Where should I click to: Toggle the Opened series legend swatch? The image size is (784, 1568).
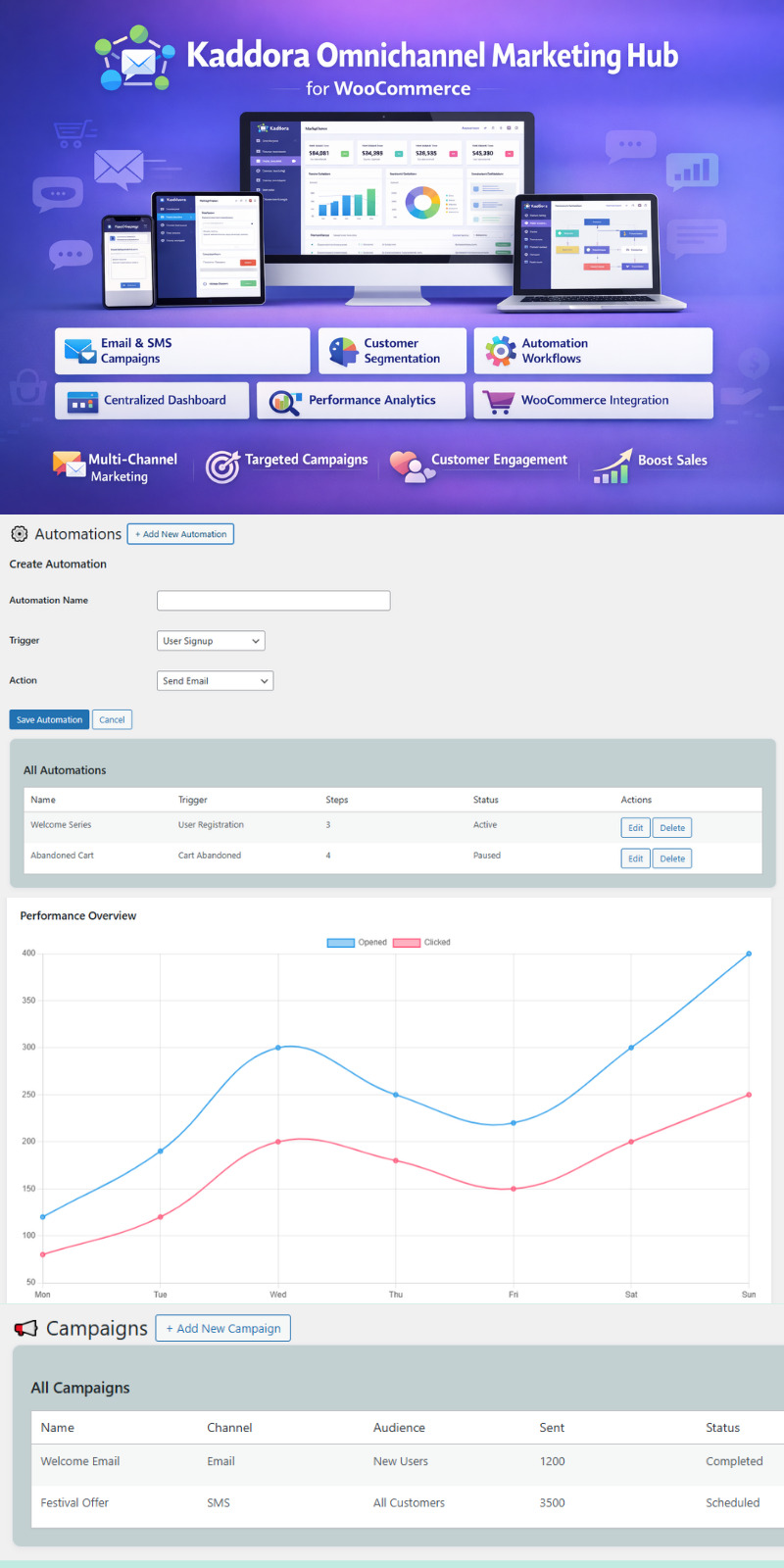tap(340, 943)
